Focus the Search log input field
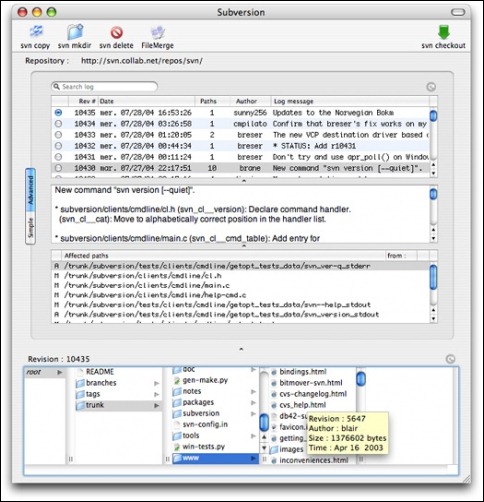The image size is (484, 502). click(x=105, y=87)
